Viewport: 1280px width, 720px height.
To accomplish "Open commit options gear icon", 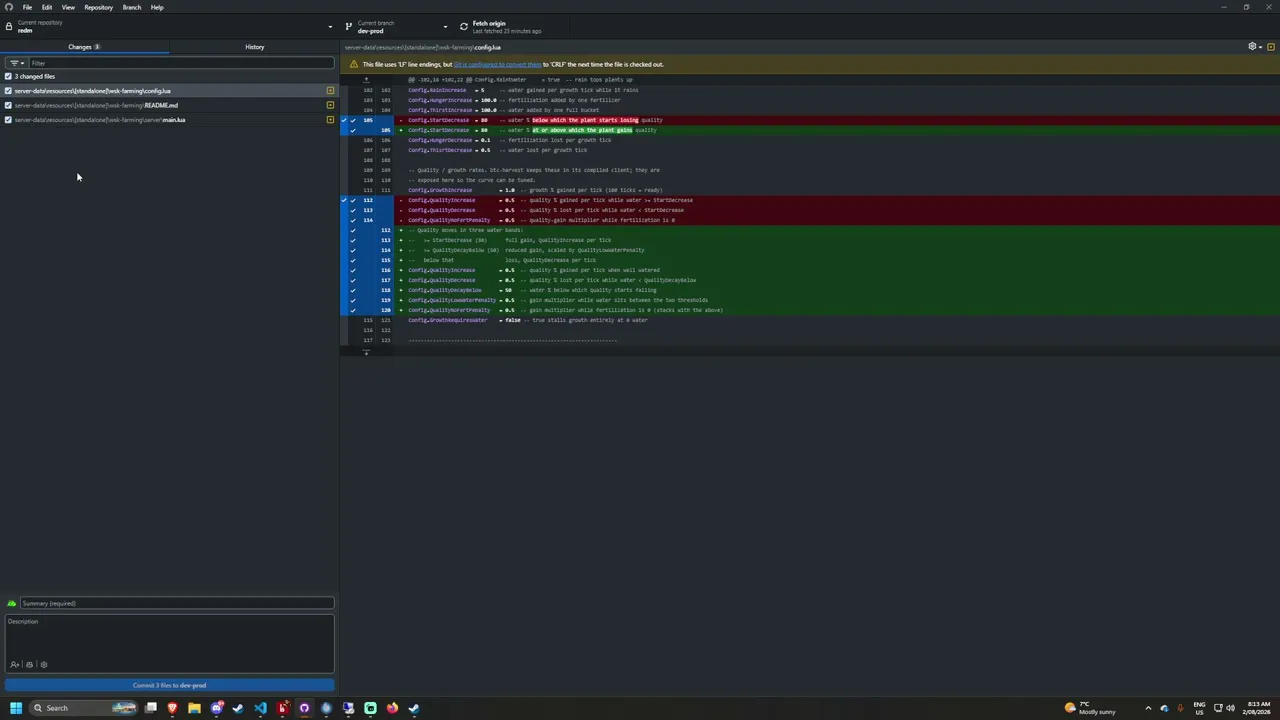I will click(x=43, y=665).
